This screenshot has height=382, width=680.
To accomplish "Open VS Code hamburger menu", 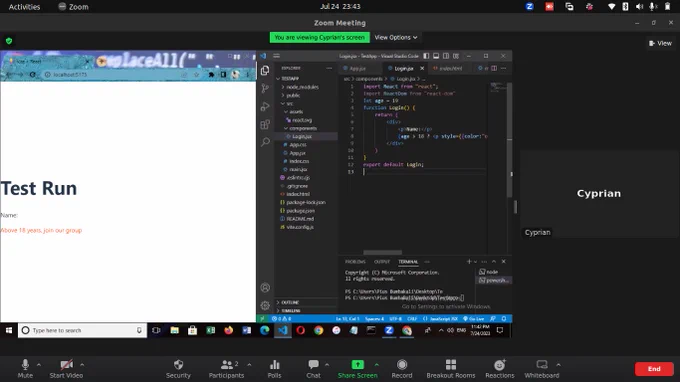I will click(x=276, y=56).
